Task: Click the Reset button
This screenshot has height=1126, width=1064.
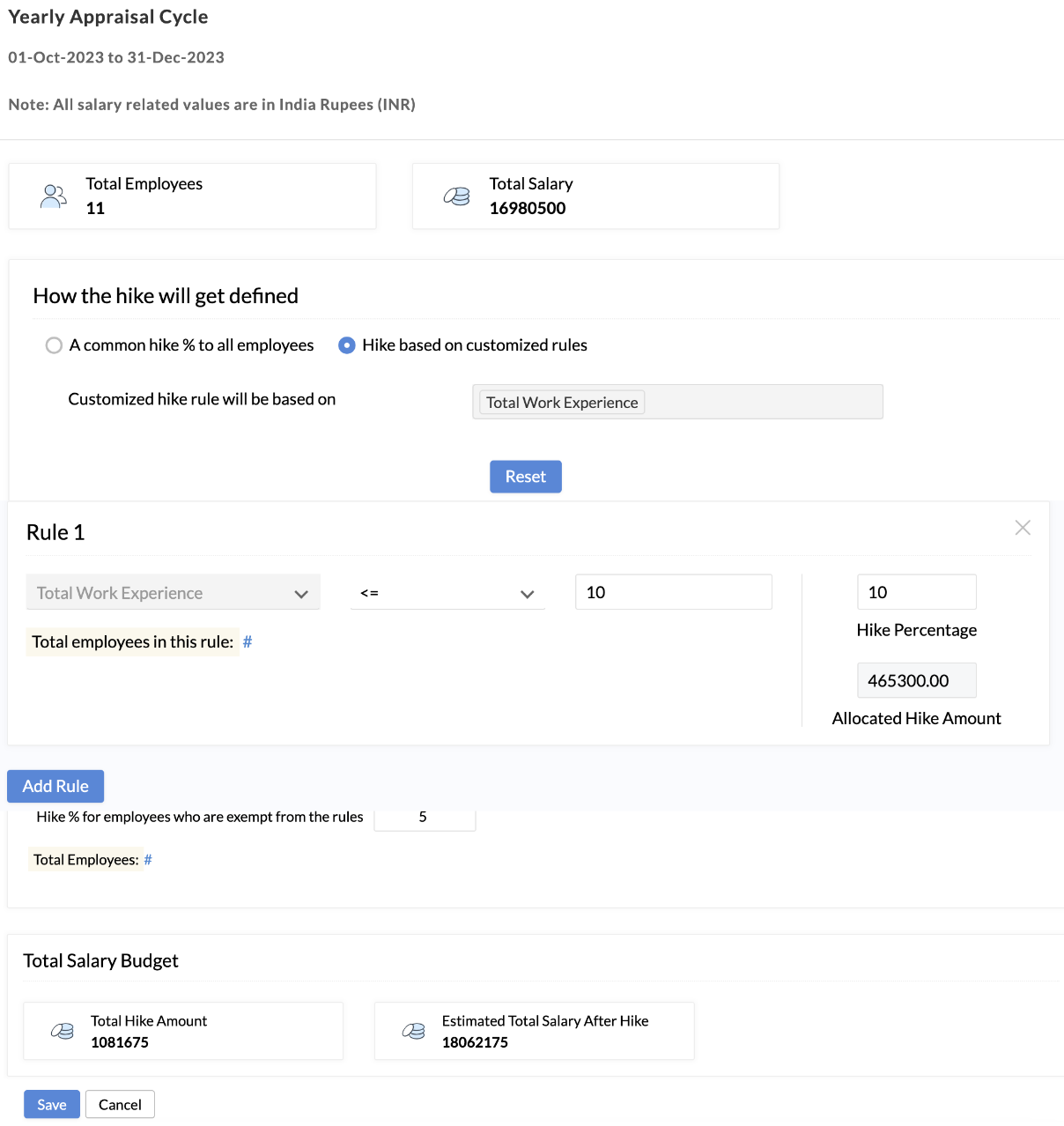Action: [x=526, y=477]
